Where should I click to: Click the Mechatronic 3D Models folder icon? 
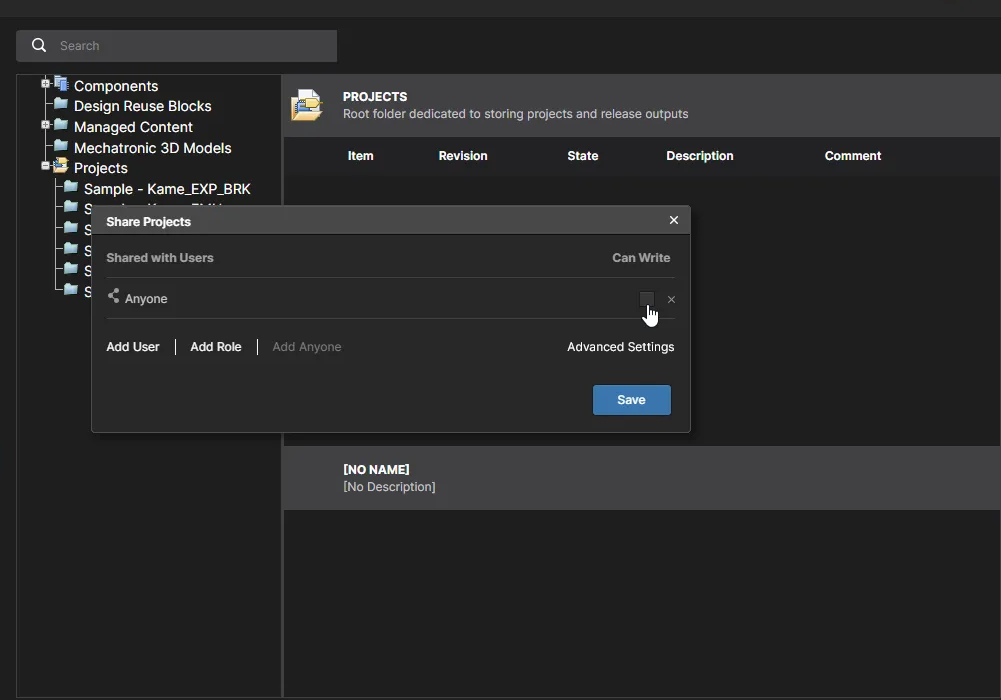point(61,146)
